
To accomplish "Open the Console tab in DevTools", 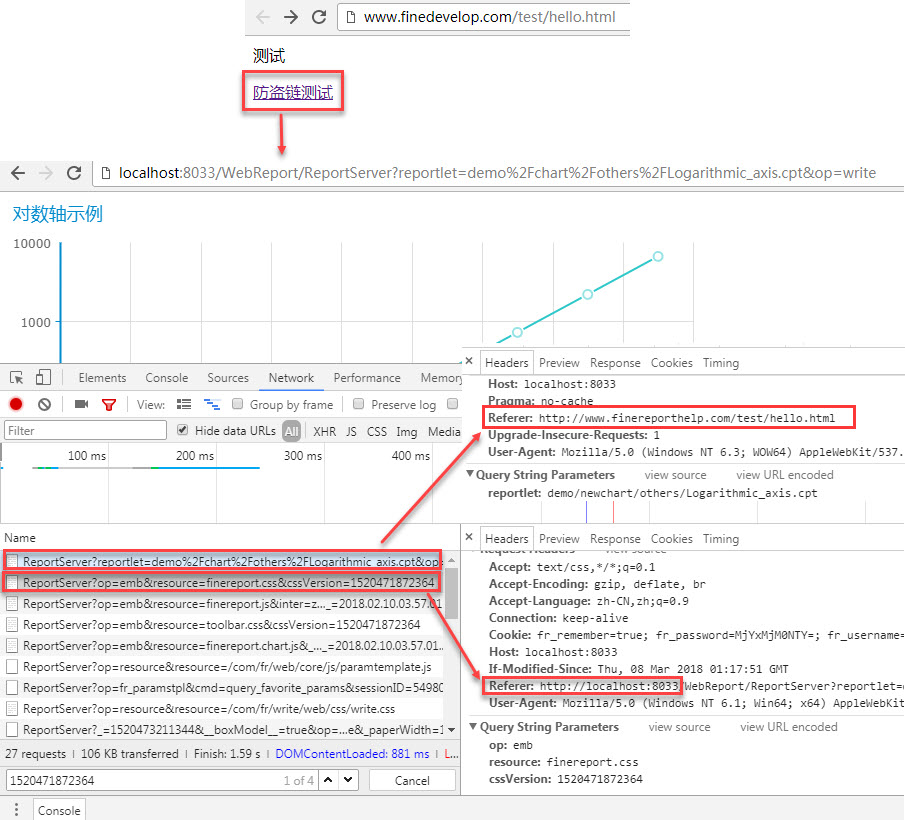I will point(167,378).
